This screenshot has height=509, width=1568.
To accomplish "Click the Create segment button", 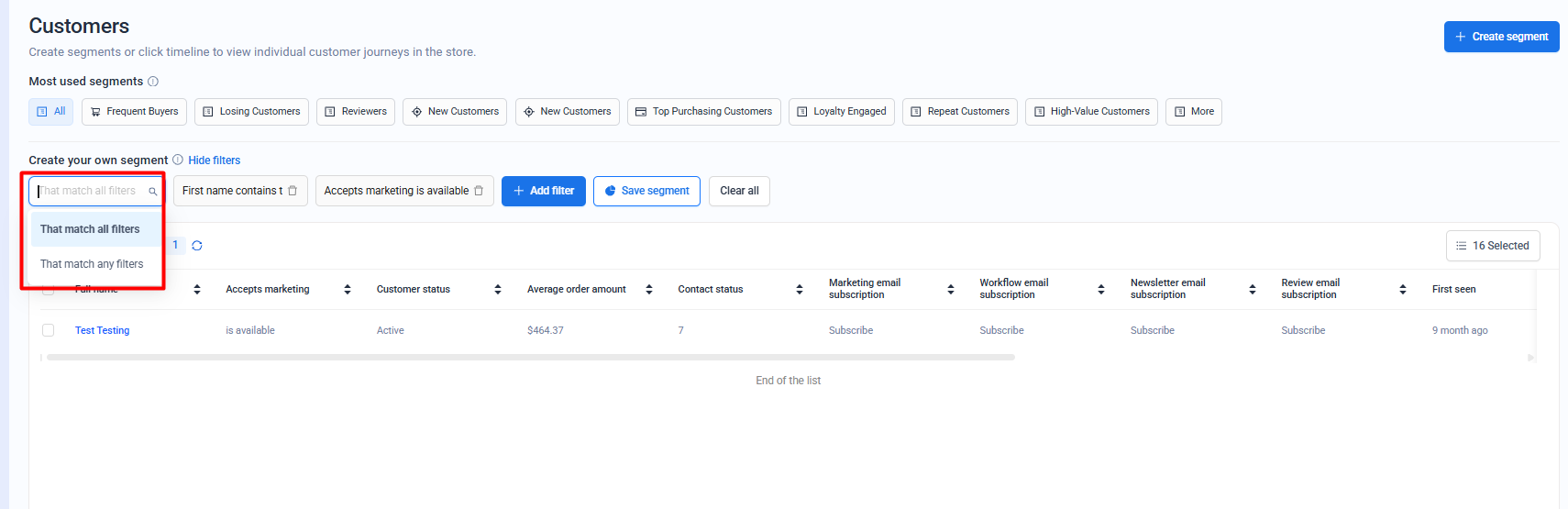I will coord(1501,37).
